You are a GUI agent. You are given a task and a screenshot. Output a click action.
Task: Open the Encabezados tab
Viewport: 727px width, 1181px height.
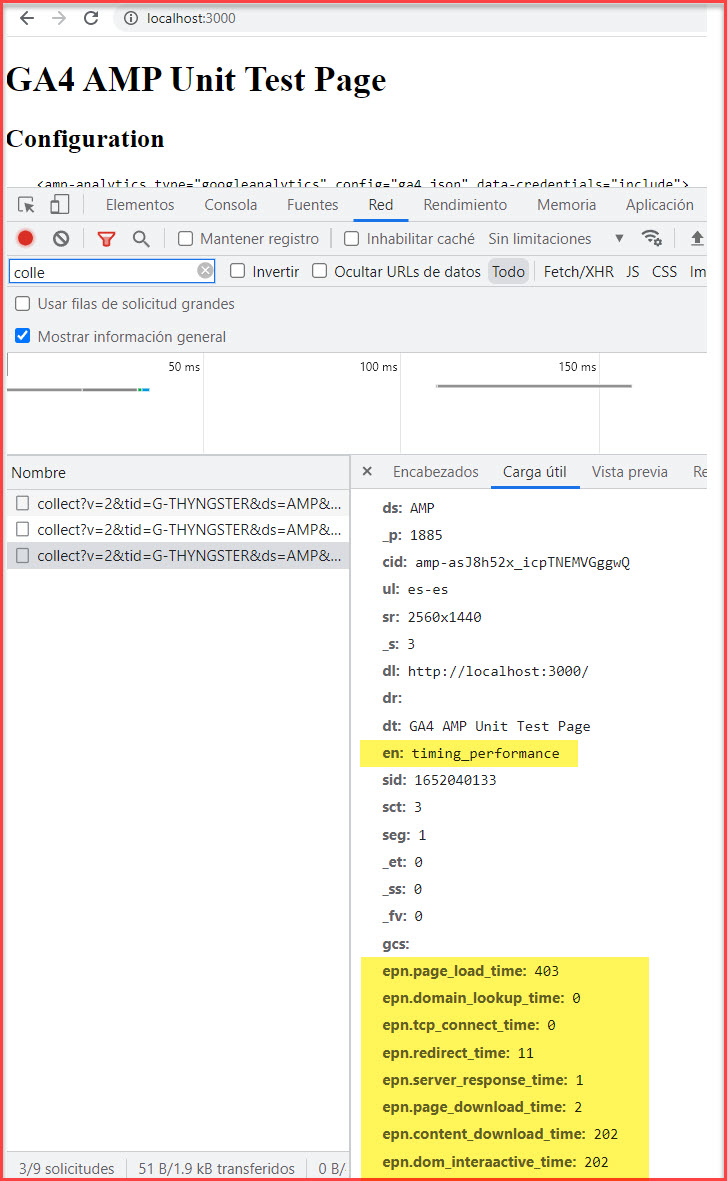pos(435,472)
